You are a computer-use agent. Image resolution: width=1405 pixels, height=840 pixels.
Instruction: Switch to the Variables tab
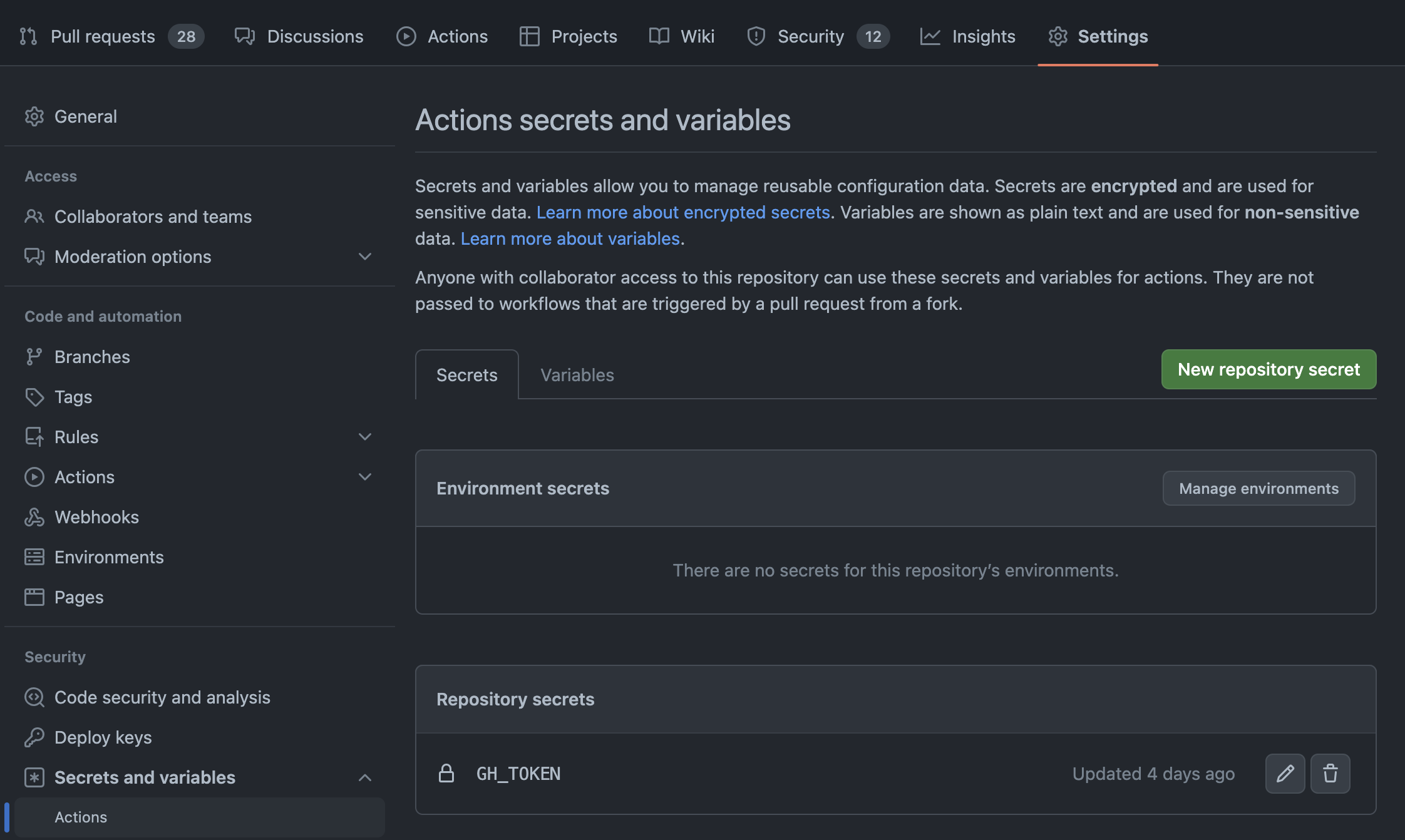(x=577, y=374)
